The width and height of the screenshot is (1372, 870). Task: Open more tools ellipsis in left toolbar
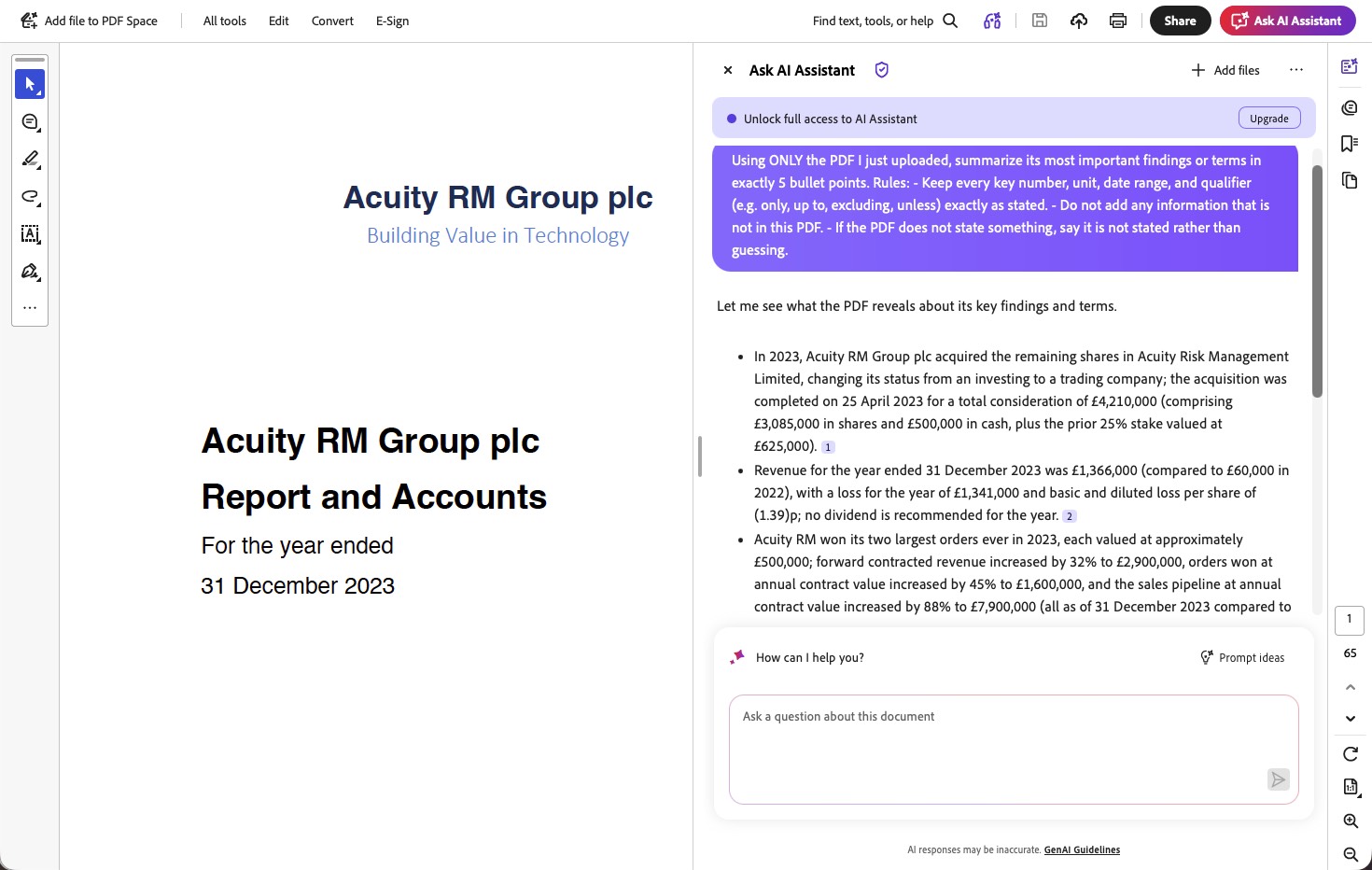[30, 307]
